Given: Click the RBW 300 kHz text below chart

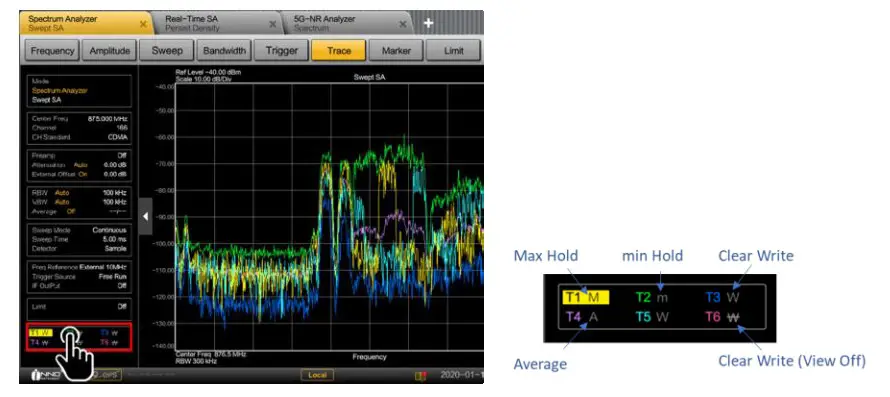Looking at the screenshot, I should (x=196, y=360).
